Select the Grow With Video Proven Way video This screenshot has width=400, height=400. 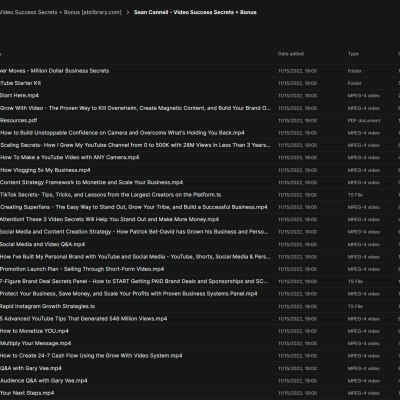click(135, 108)
